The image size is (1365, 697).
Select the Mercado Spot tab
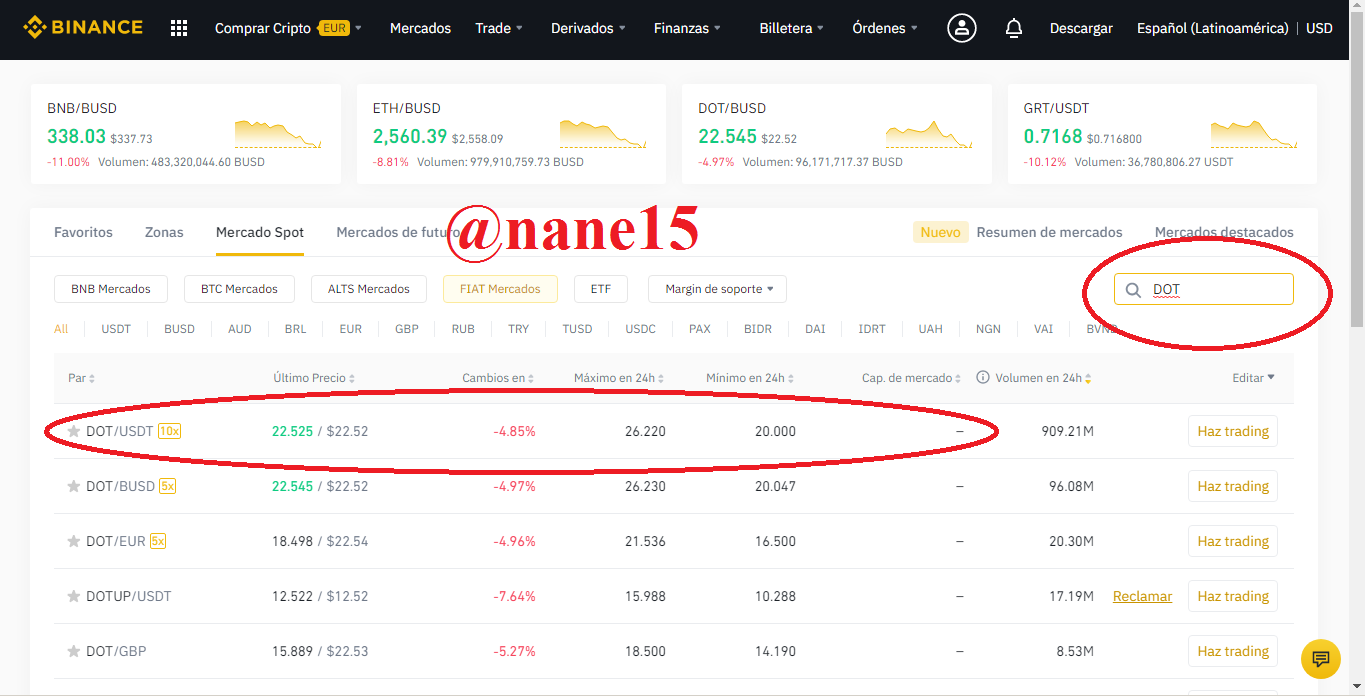[260, 232]
